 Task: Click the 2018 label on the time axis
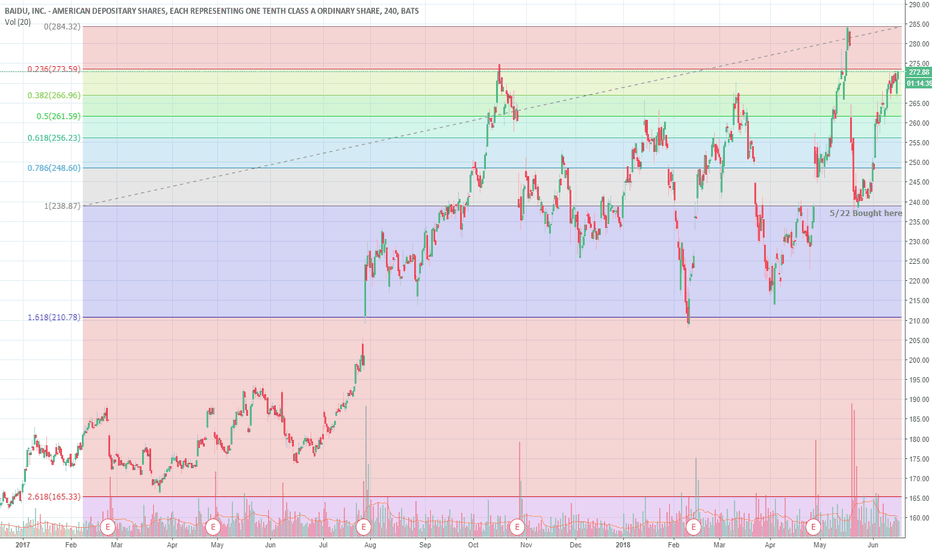click(623, 545)
